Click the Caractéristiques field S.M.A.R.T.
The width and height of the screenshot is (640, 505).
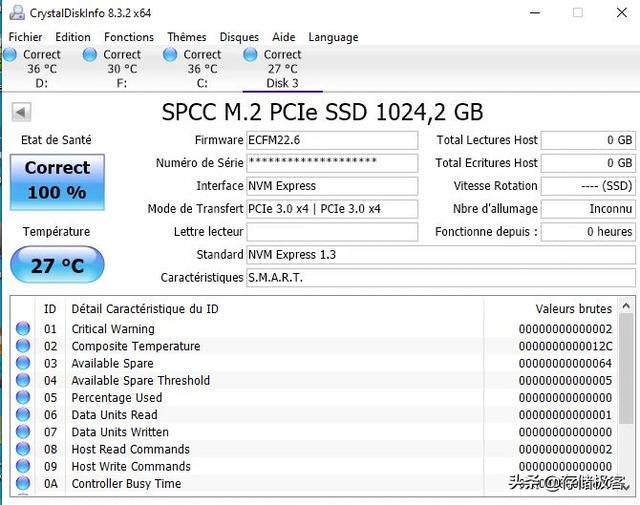441,278
